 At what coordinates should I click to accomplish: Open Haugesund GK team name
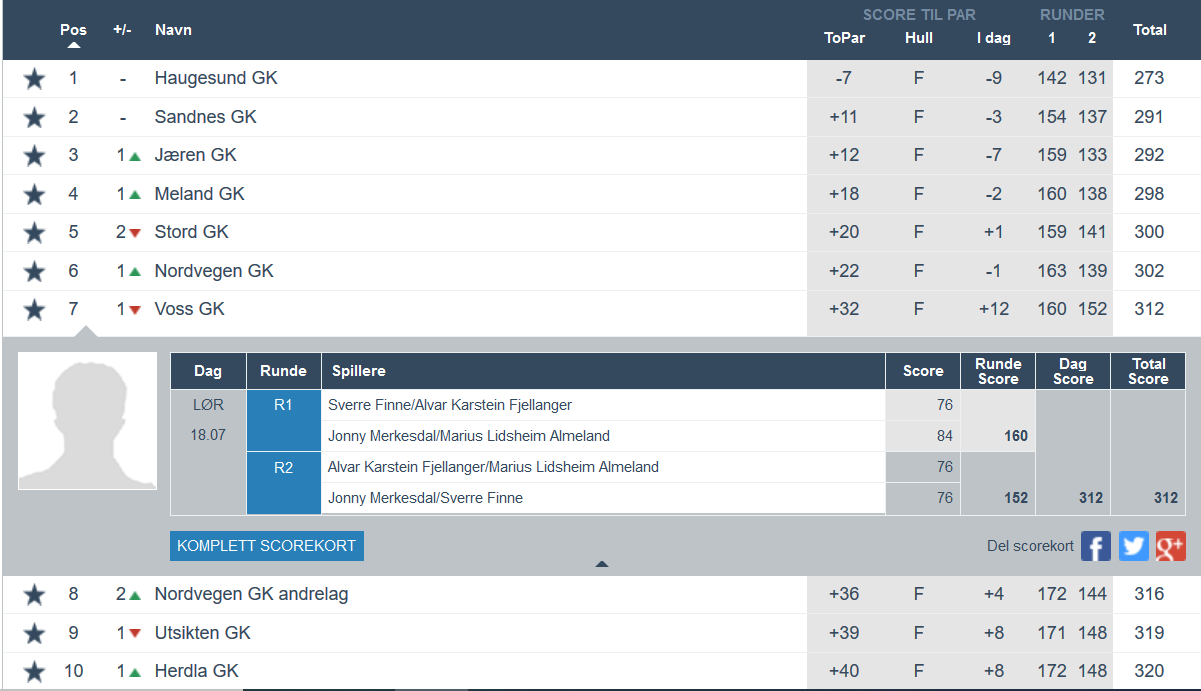coord(216,78)
